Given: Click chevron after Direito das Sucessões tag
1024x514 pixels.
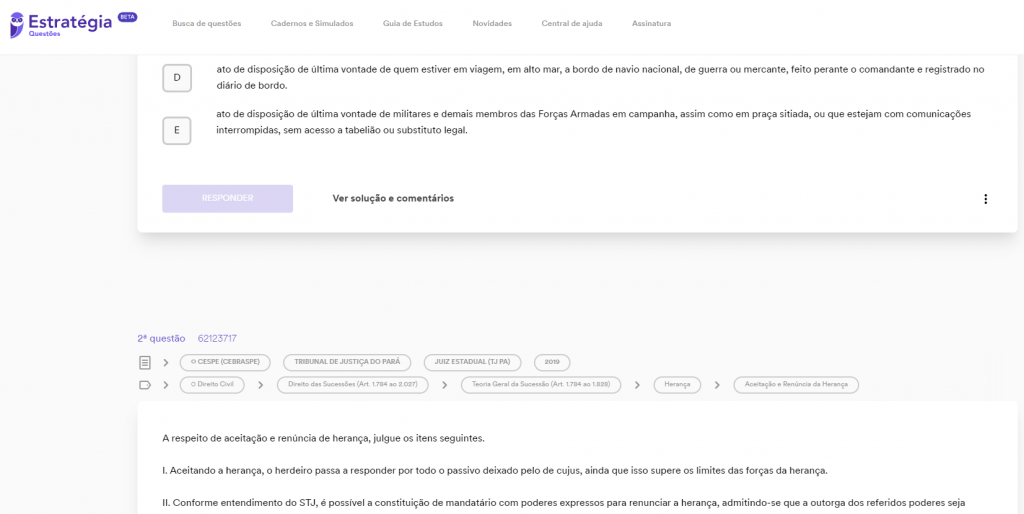Looking at the screenshot, I should click(x=445, y=385).
